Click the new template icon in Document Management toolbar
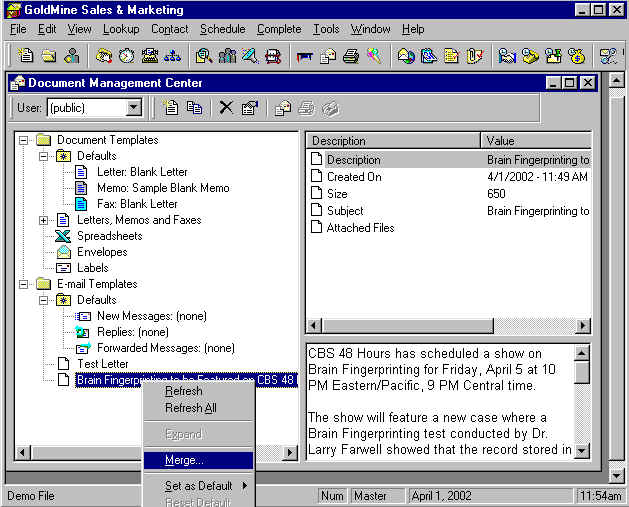The image size is (629, 507). point(171,108)
